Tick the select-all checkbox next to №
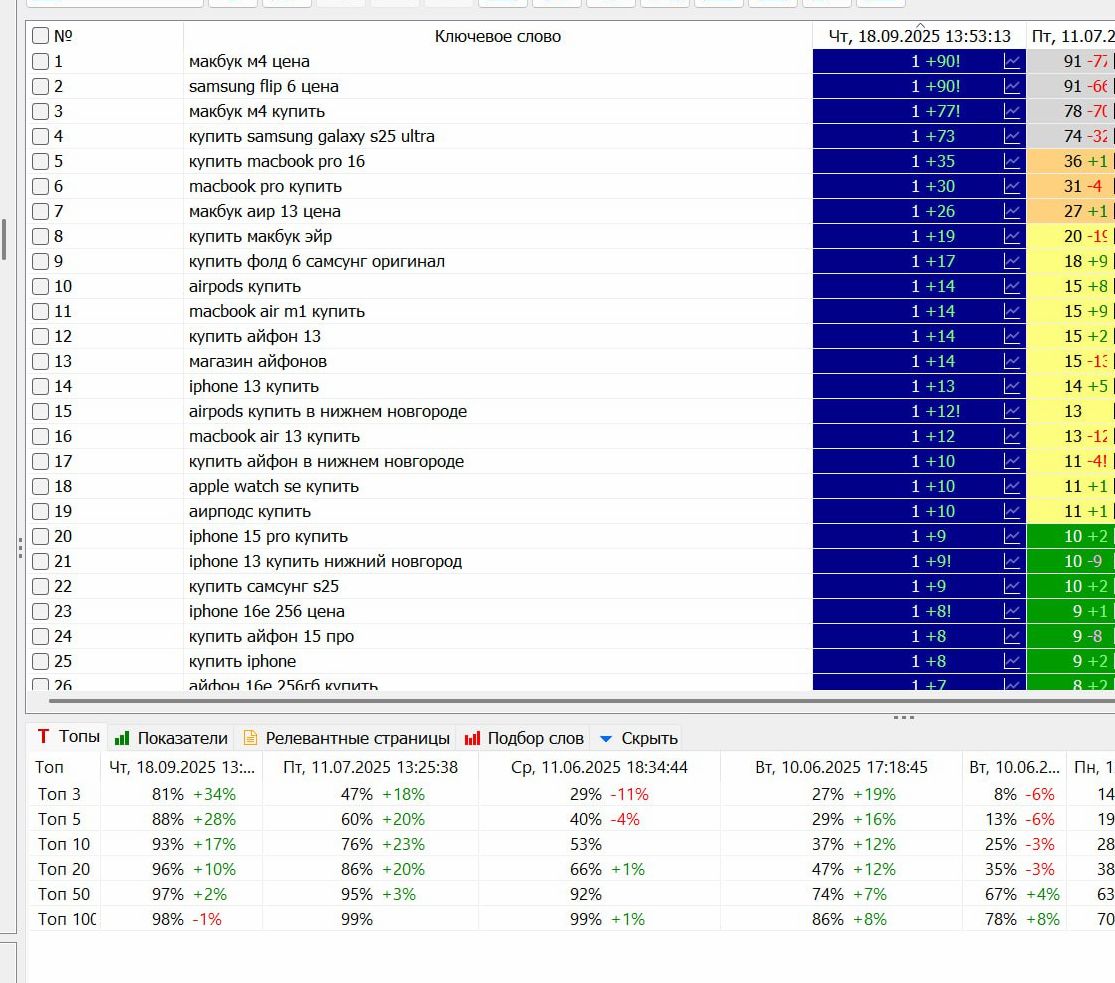Image resolution: width=1115 pixels, height=983 pixels. point(40,36)
